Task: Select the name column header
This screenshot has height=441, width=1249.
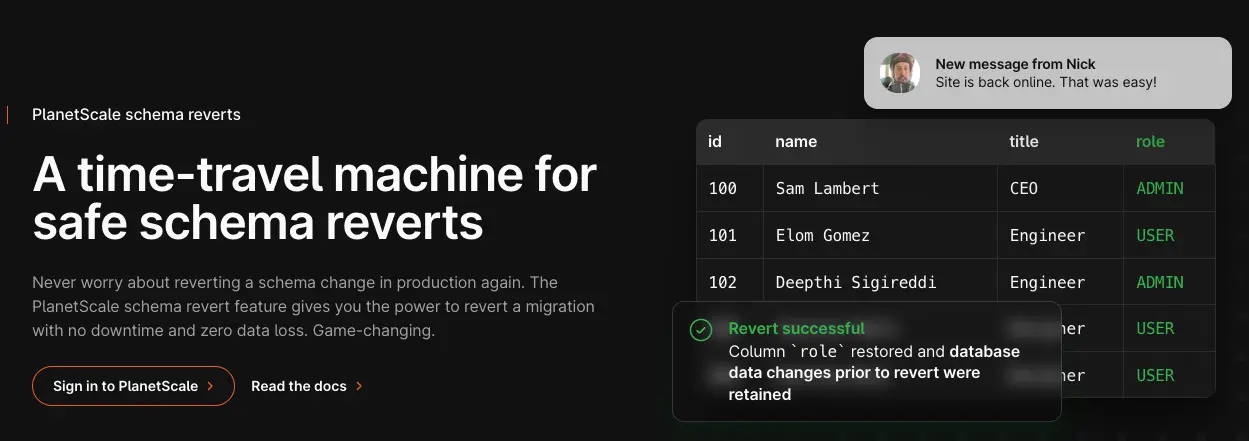Action: tap(796, 142)
